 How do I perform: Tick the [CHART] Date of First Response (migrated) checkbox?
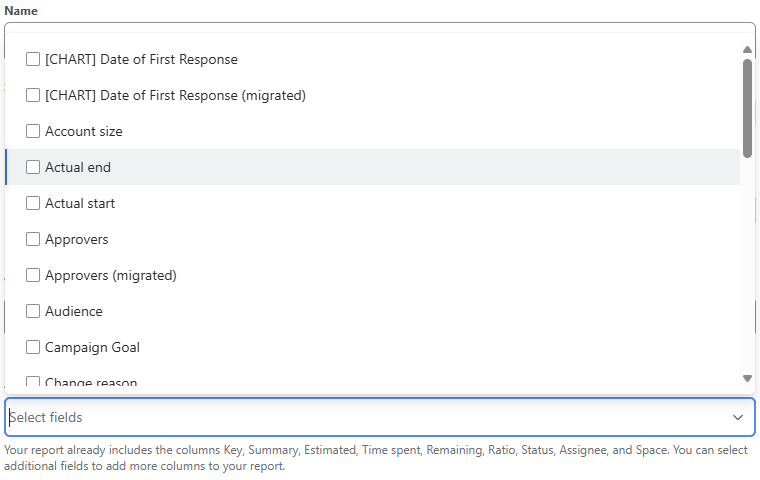[x=33, y=95]
